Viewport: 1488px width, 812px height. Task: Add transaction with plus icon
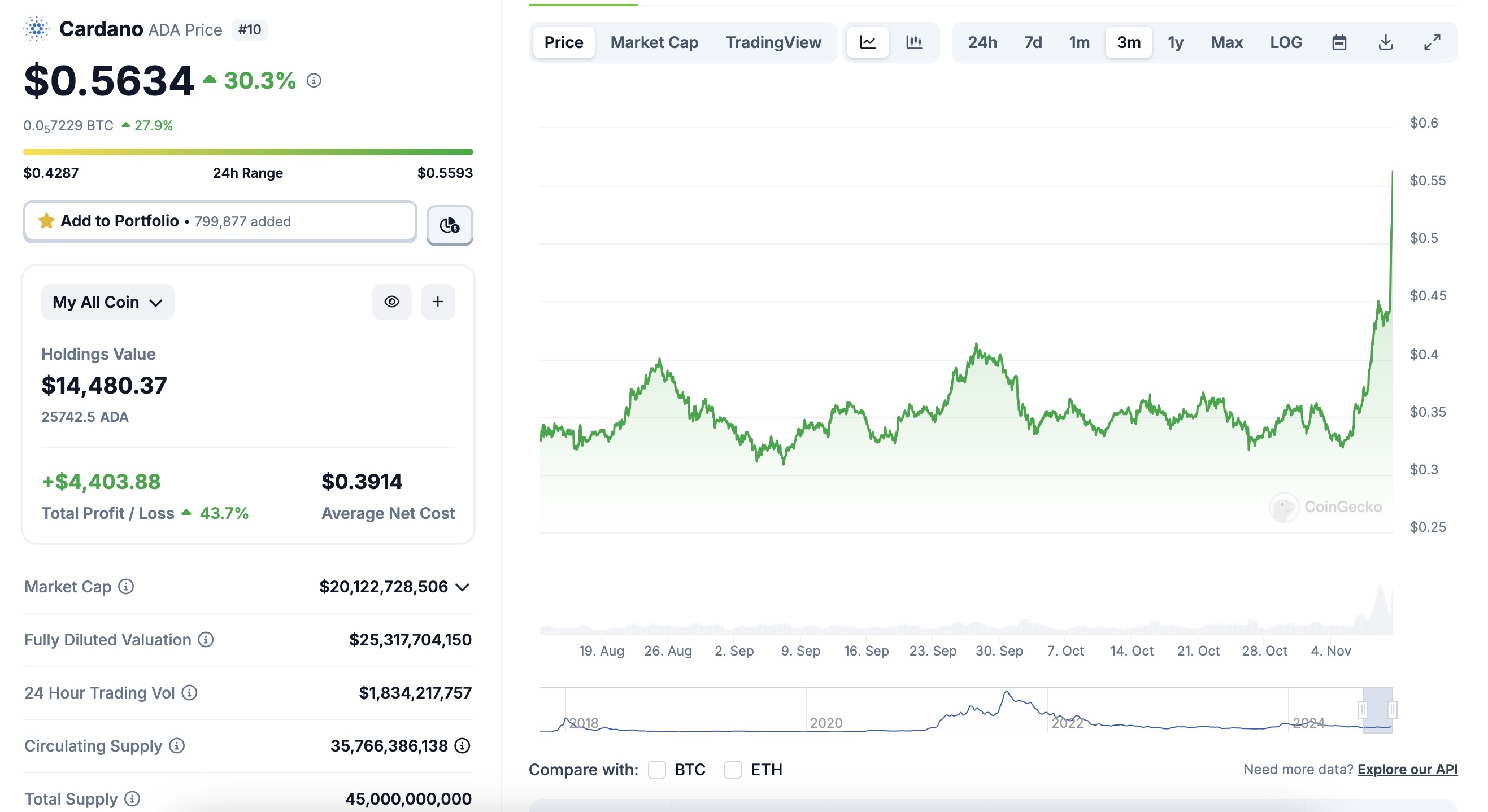[438, 302]
